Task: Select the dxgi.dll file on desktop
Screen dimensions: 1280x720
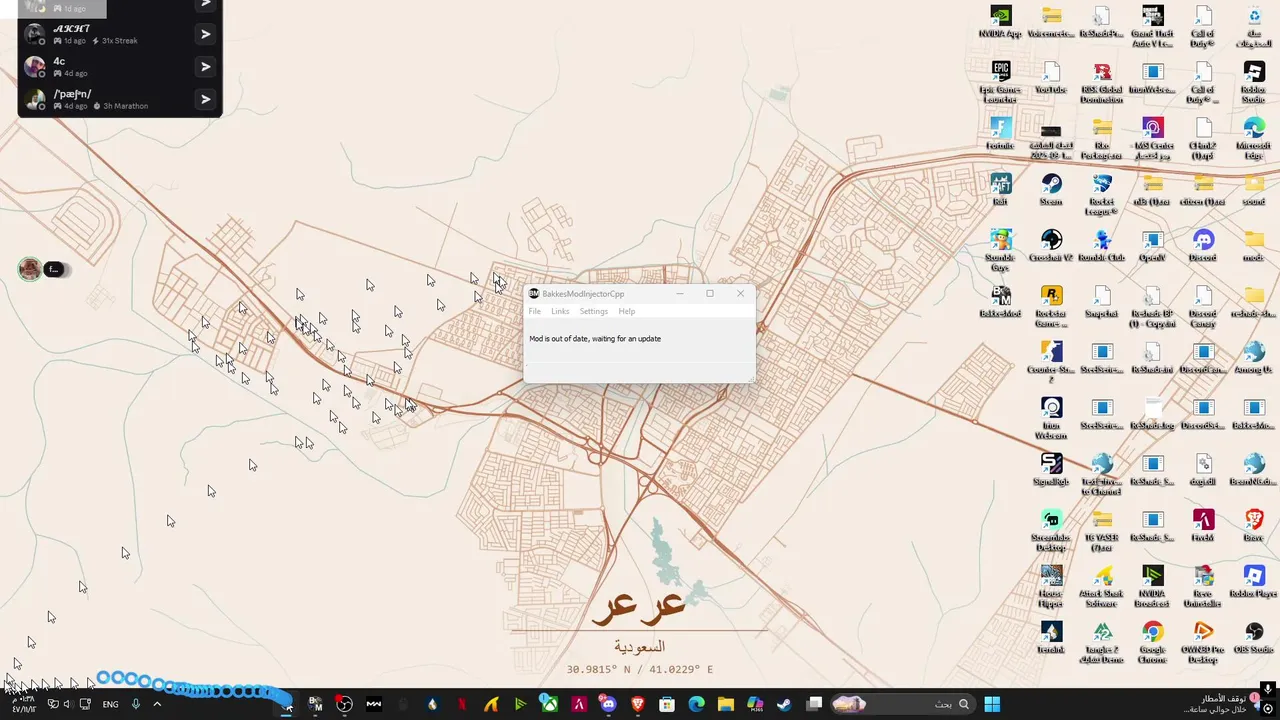Action: (x=1203, y=470)
